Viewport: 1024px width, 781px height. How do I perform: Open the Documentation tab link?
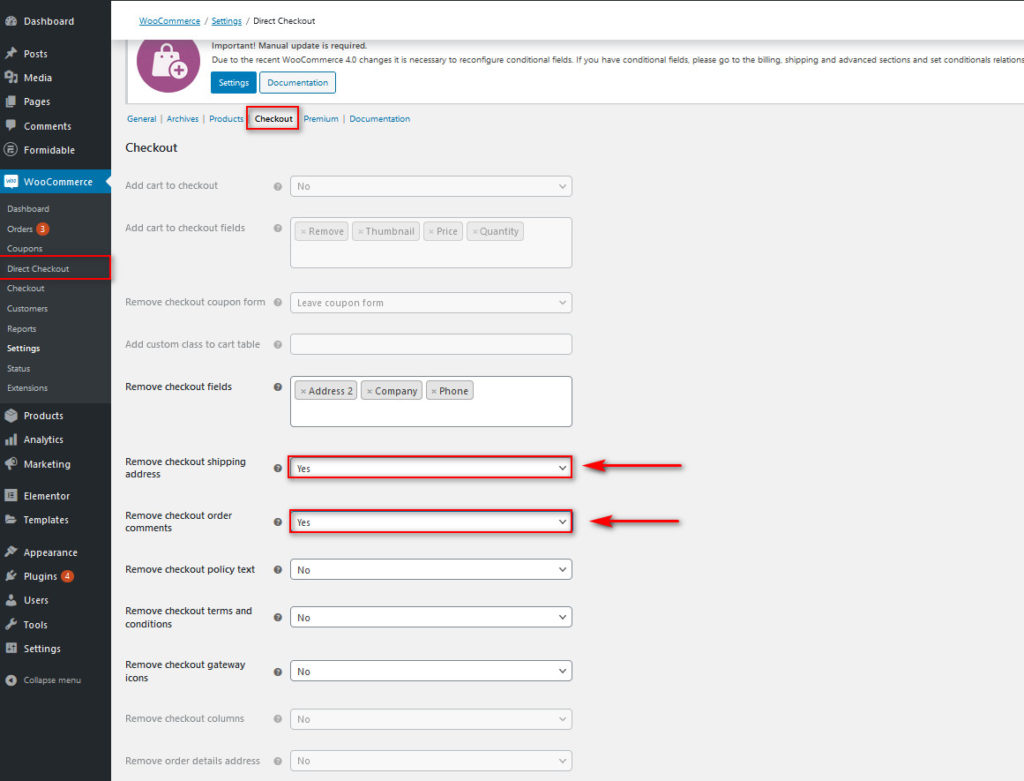pos(379,119)
